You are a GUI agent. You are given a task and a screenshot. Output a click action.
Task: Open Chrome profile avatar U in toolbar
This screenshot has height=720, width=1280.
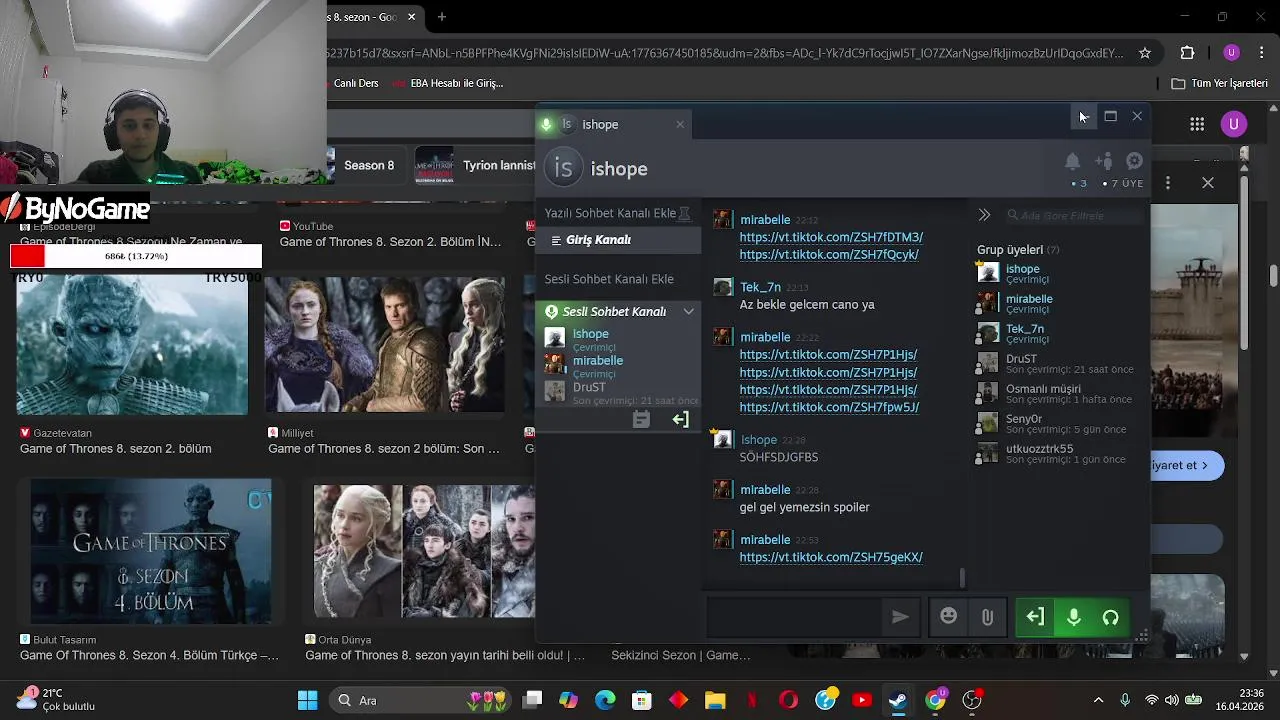[x=1231, y=53]
